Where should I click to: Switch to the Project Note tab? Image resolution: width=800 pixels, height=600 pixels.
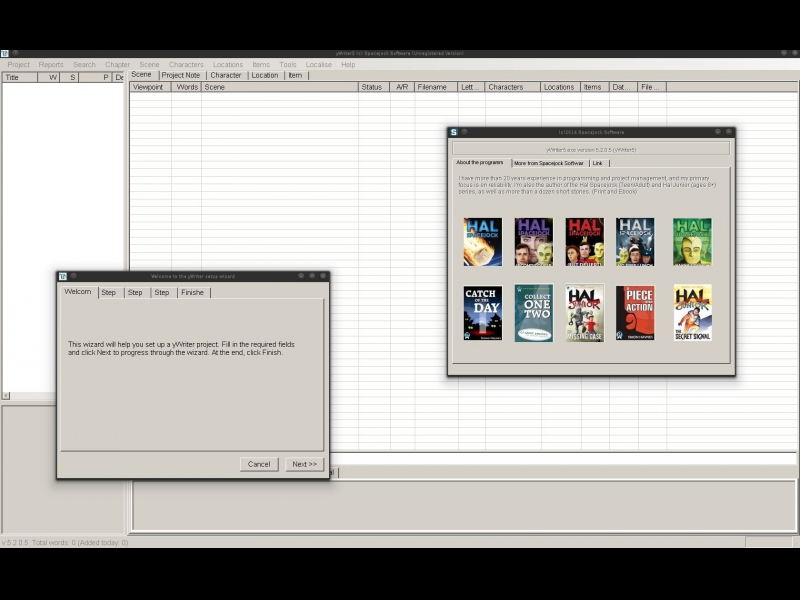[181, 75]
